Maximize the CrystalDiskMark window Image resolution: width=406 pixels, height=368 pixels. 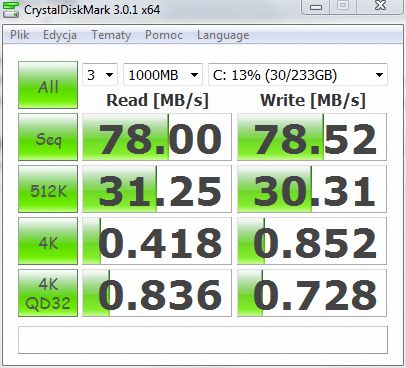point(343,7)
